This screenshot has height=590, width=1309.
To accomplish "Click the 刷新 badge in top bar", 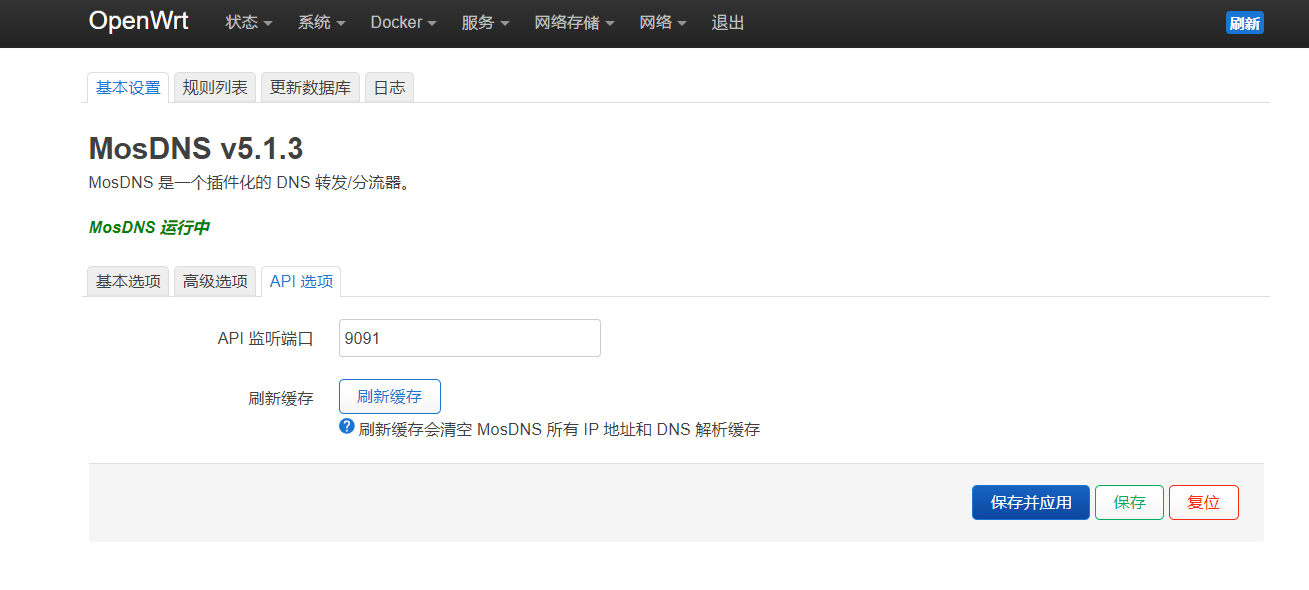I will pos(1244,23).
